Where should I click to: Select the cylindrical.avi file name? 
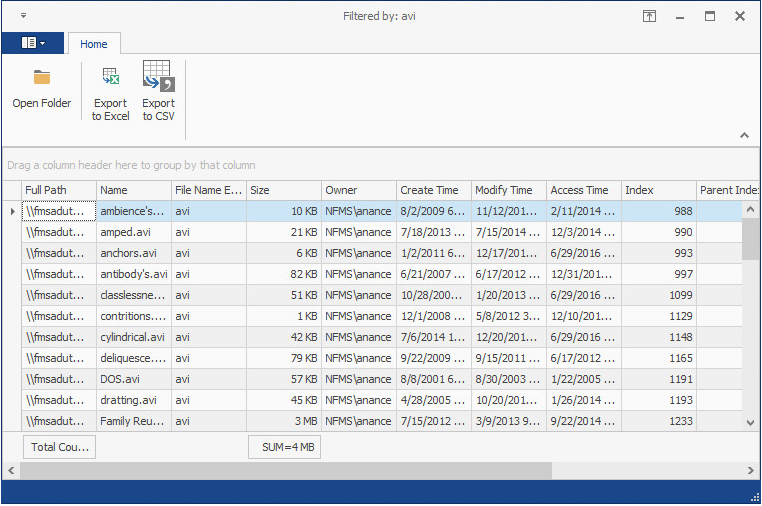coord(134,337)
